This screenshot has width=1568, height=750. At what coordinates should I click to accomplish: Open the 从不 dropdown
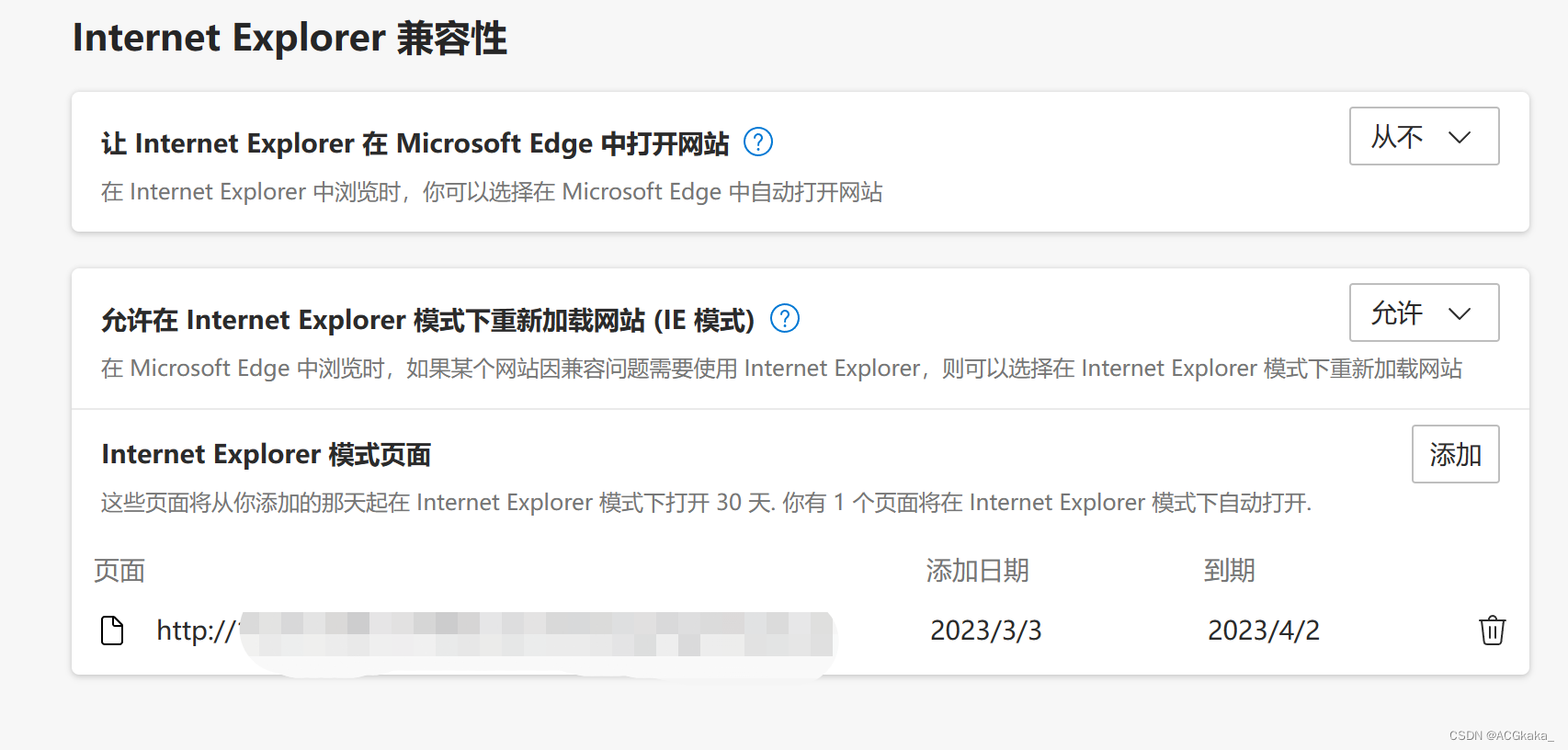(1424, 136)
